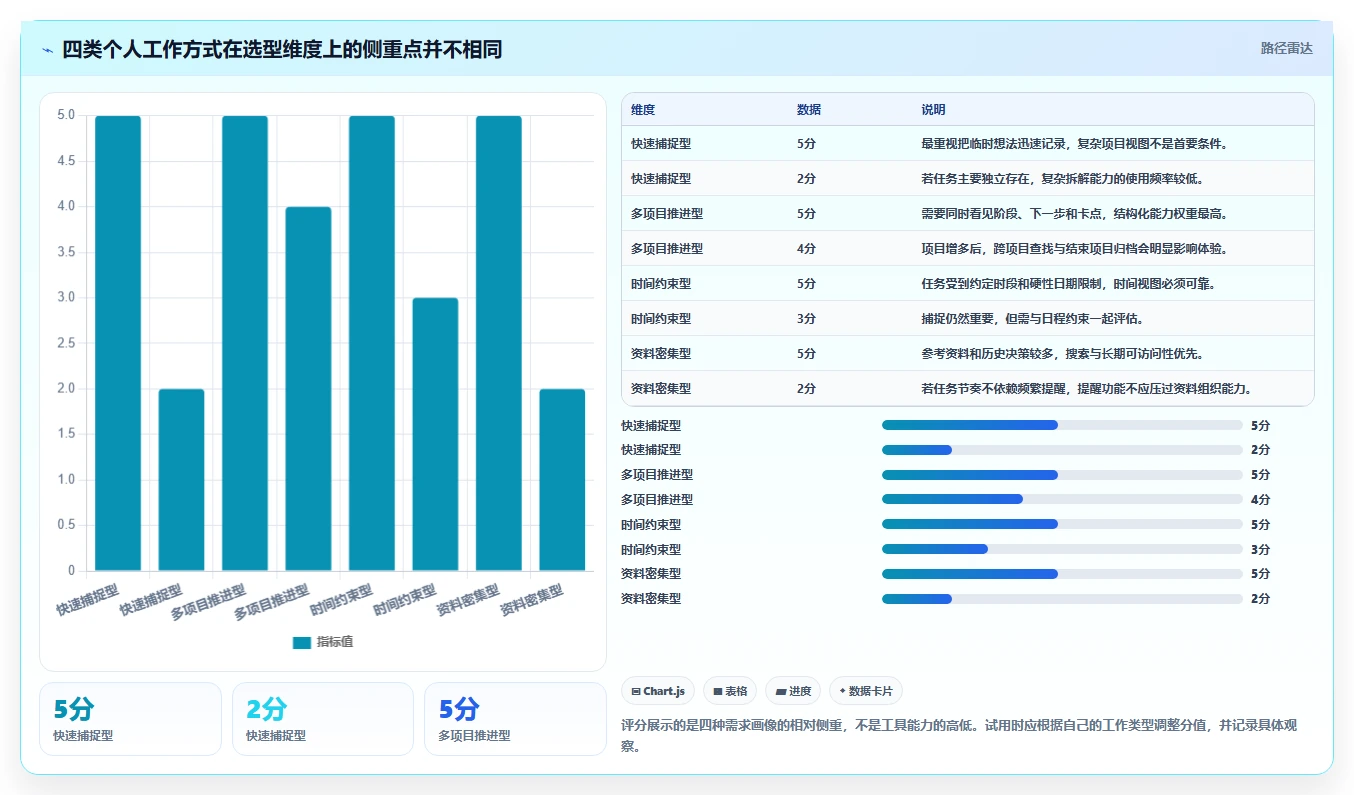Image resolution: width=1354 pixels, height=795 pixels.
Task: Click the 时间约束型 progress bar at 3分
Action: click(1062, 549)
